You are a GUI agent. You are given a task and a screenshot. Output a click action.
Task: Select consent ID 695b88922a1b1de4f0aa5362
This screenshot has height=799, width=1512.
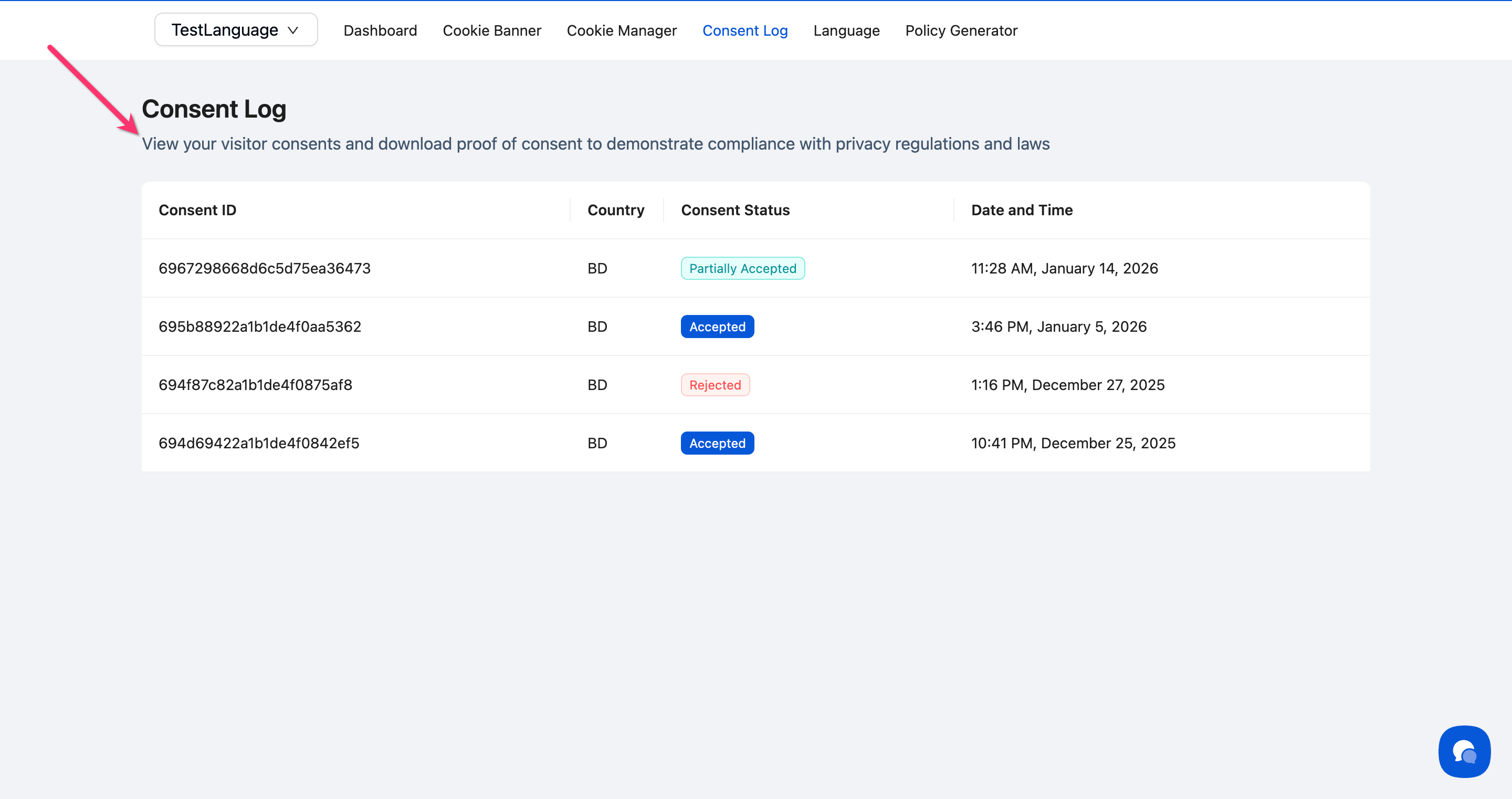coord(259,327)
